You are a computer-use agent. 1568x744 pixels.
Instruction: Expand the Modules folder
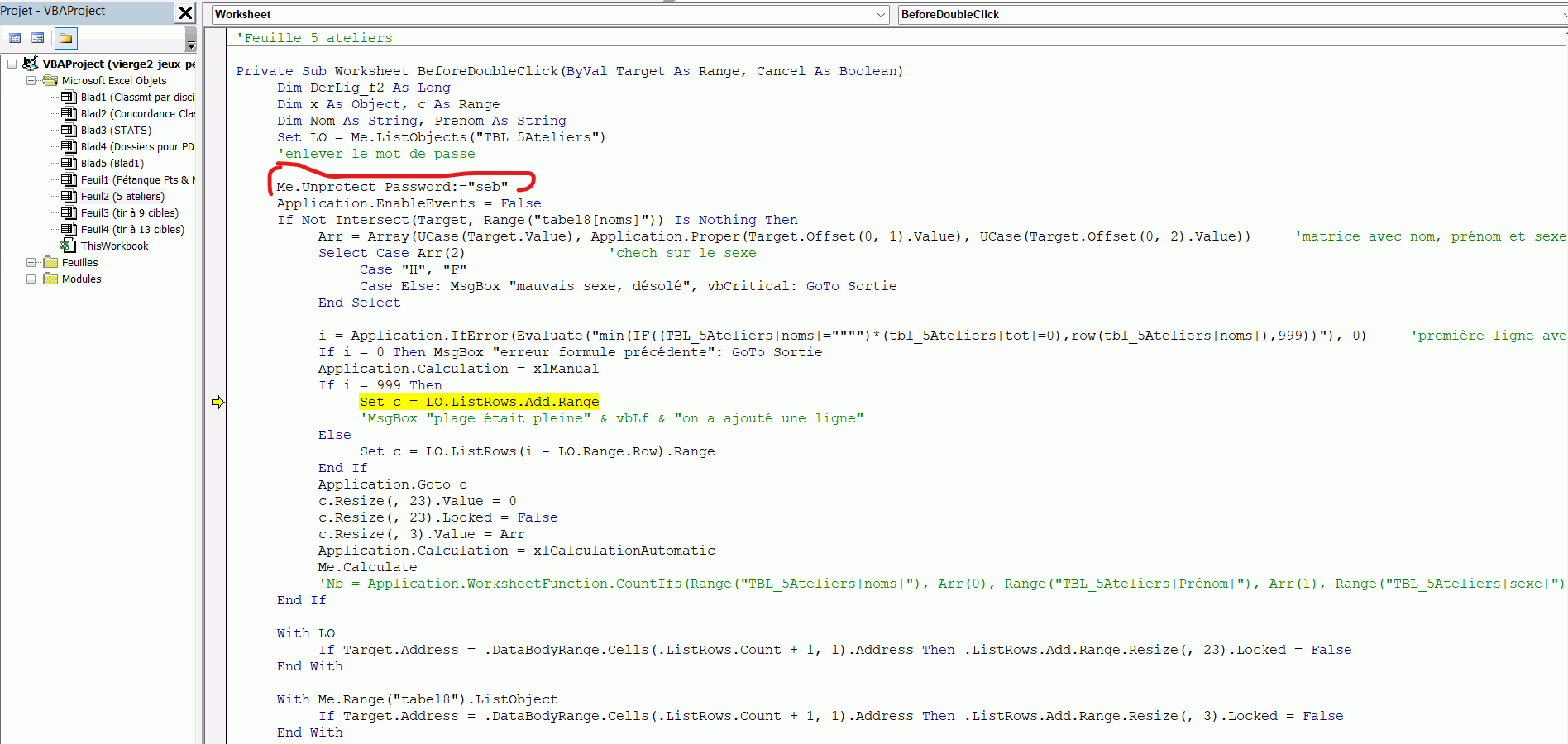point(31,279)
